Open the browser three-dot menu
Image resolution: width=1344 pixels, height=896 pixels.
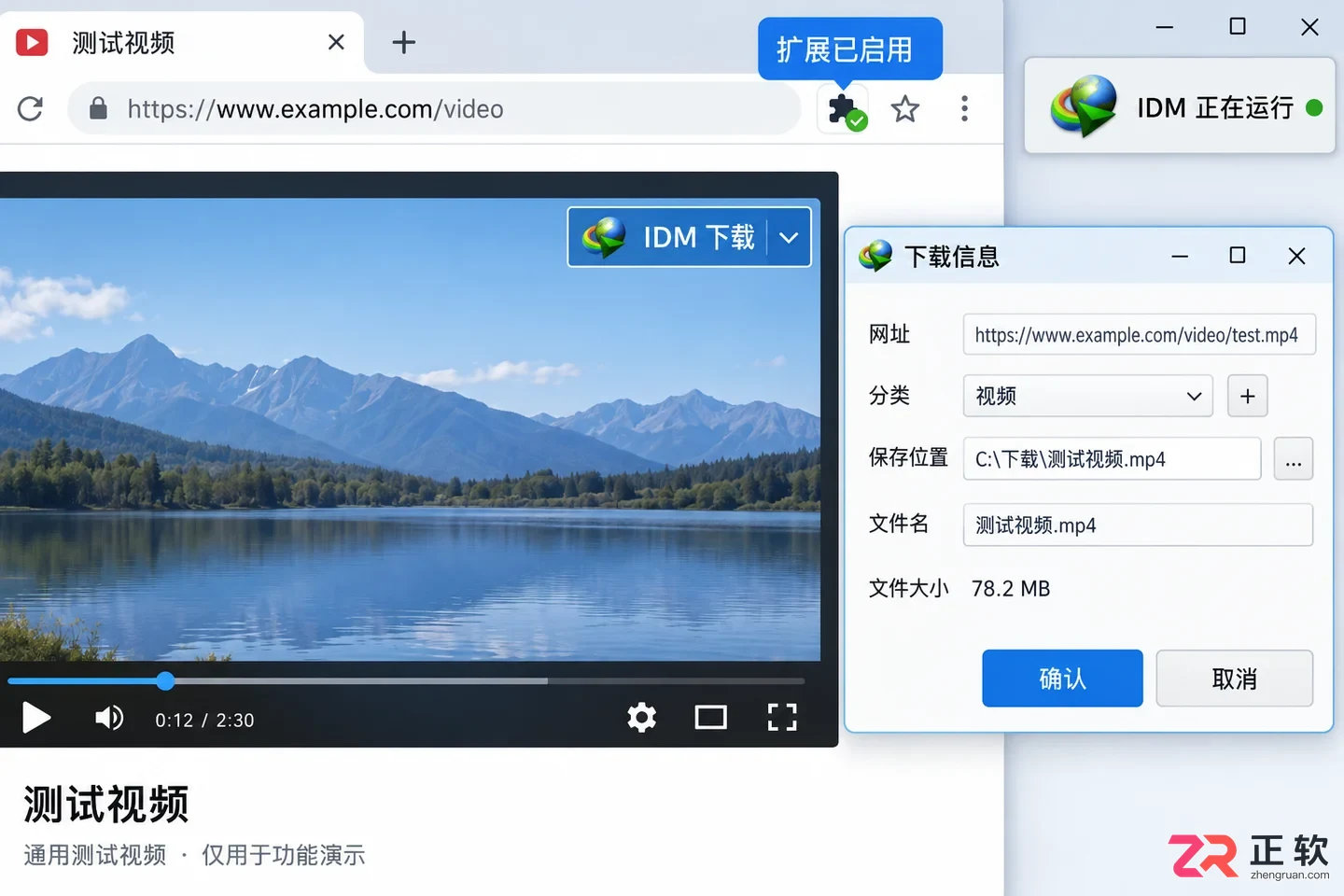tap(964, 109)
